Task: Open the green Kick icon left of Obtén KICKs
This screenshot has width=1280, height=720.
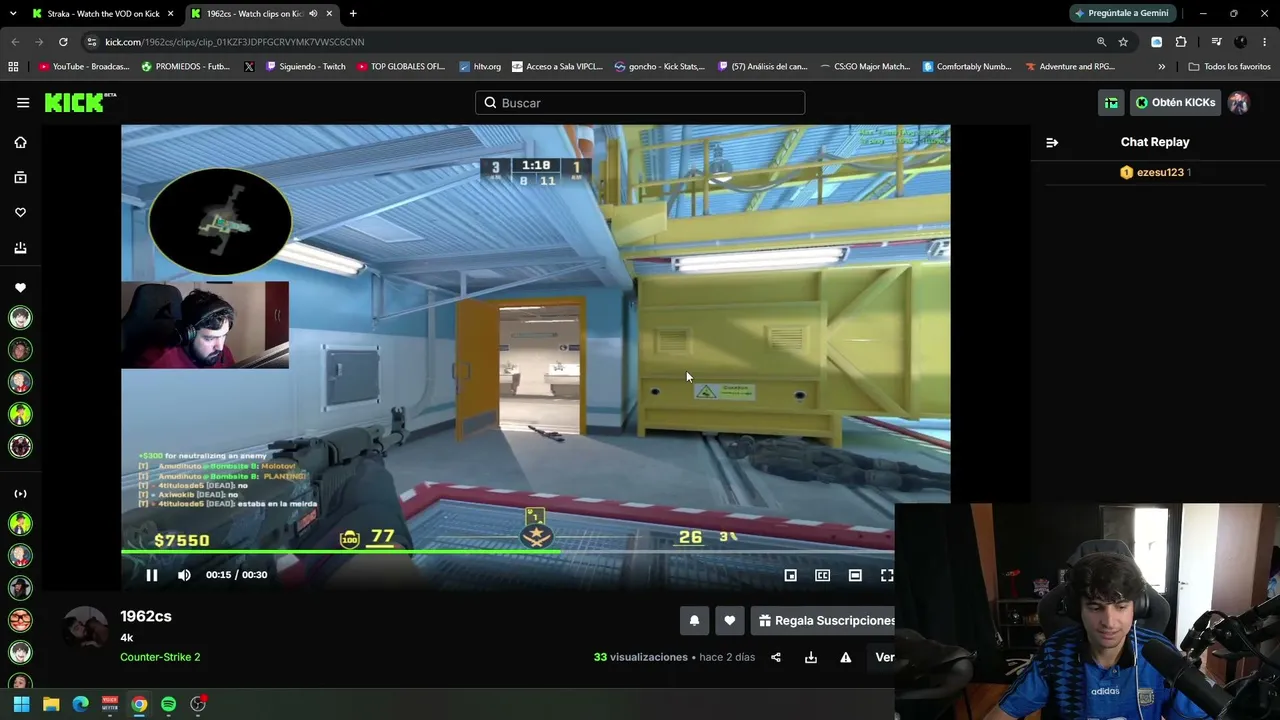Action: [x=1111, y=102]
